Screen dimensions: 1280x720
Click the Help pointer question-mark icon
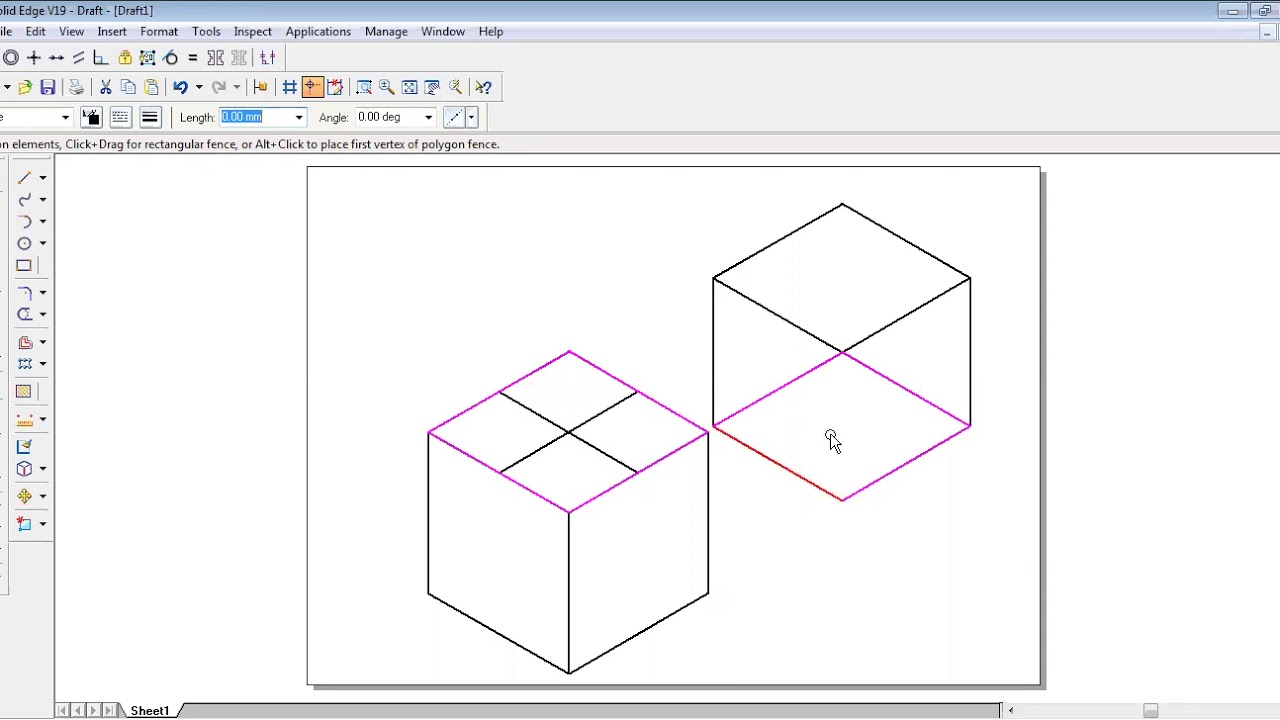(x=483, y=87)
